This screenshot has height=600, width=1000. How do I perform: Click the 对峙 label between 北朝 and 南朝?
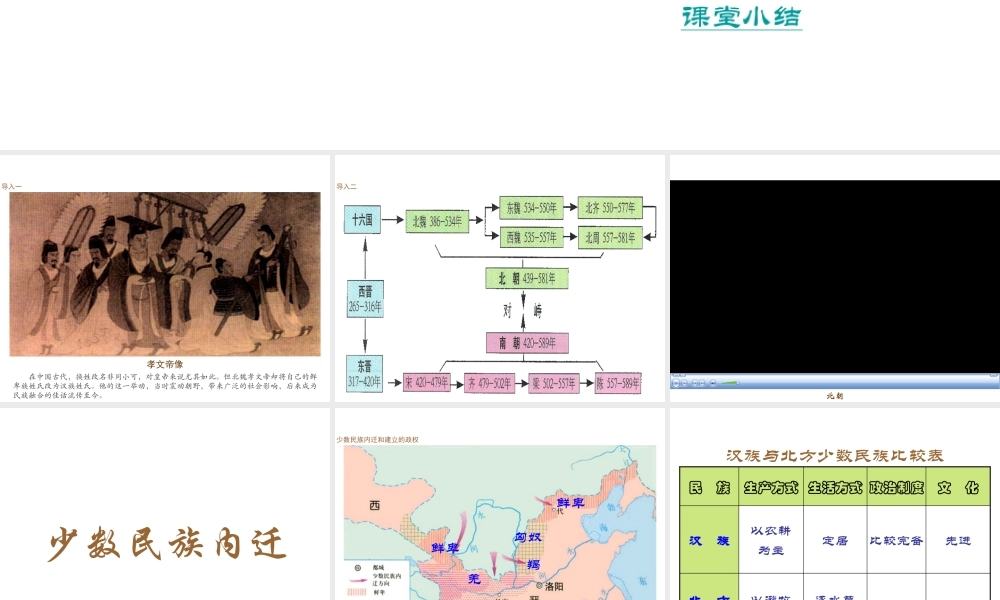(x=523, y=311)
